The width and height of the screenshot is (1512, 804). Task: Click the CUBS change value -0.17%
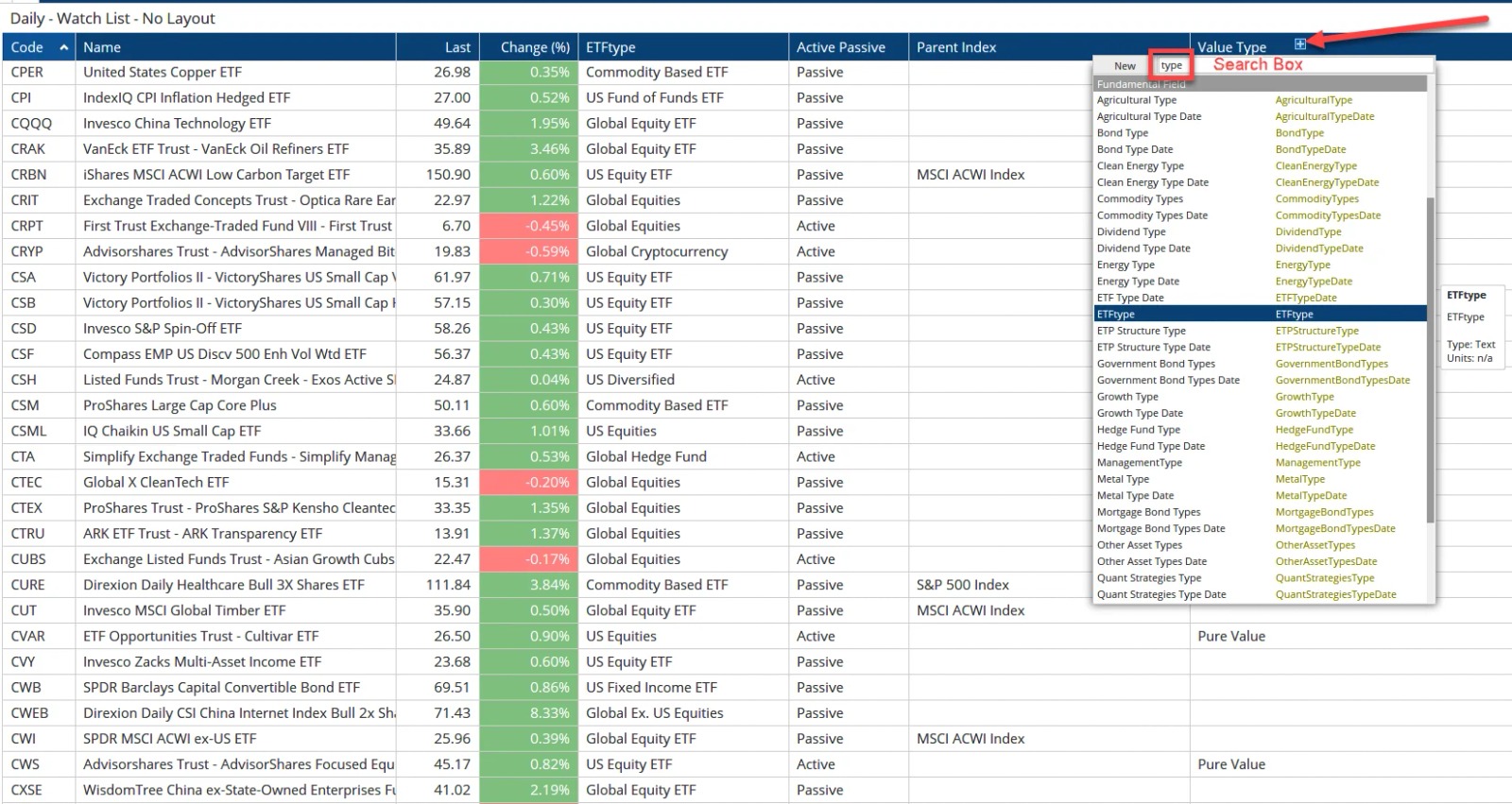point(528,559)
